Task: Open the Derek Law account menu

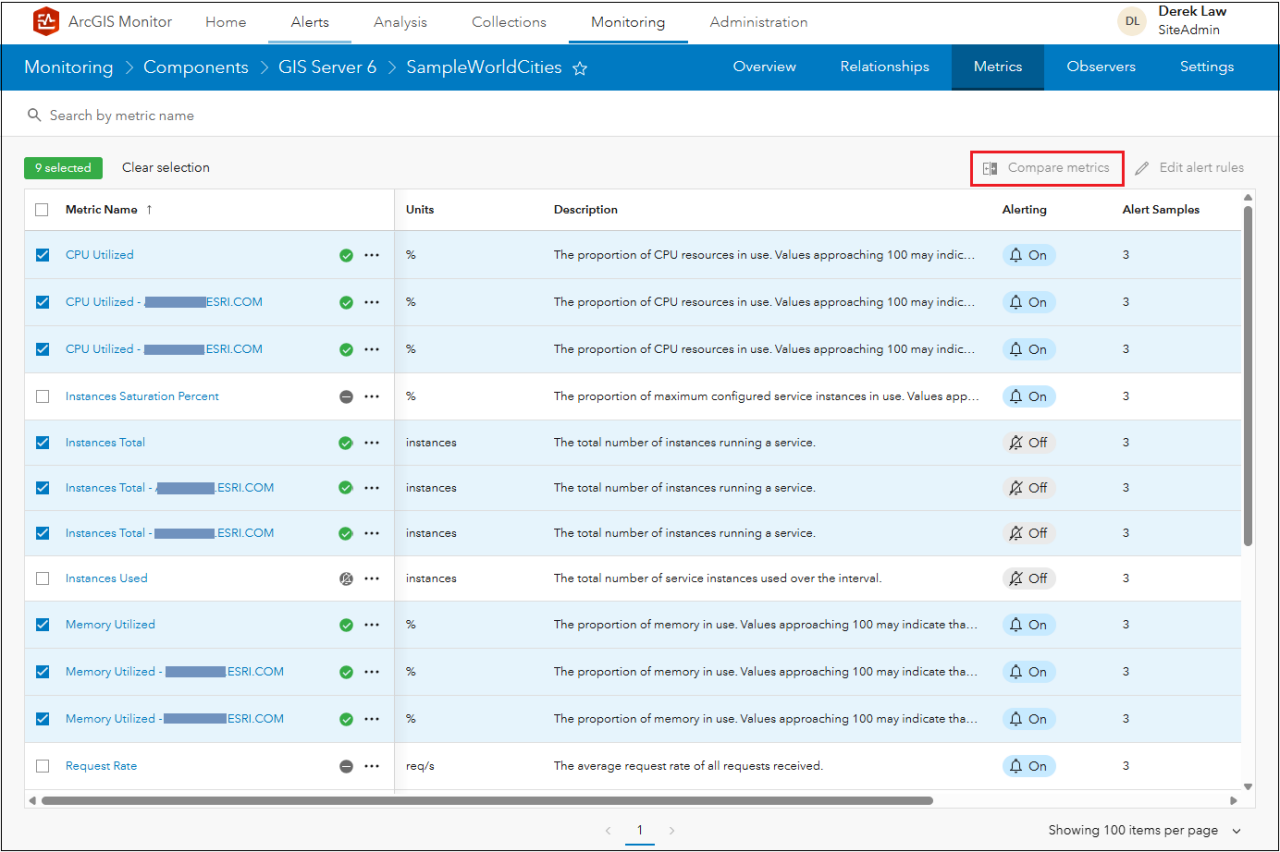Action: pyautogui.click(x=1192, y=21)
